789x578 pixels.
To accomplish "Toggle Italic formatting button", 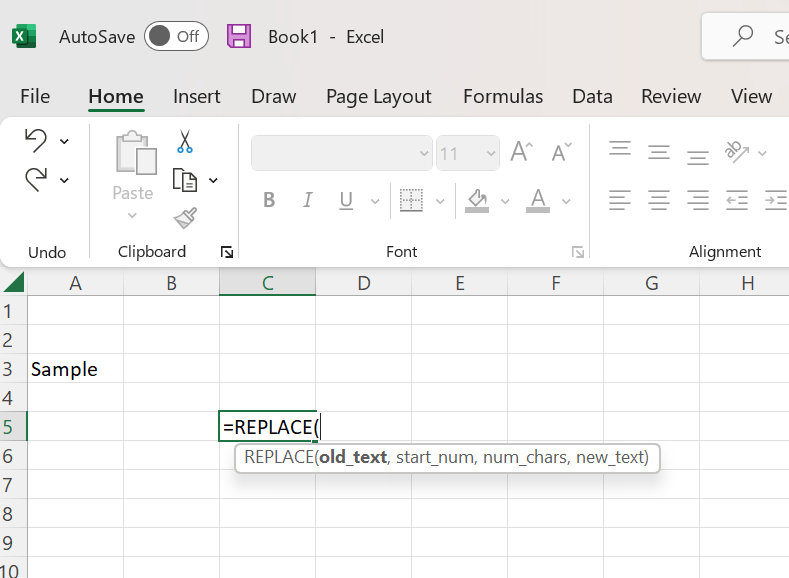I will tap(308, 201).
